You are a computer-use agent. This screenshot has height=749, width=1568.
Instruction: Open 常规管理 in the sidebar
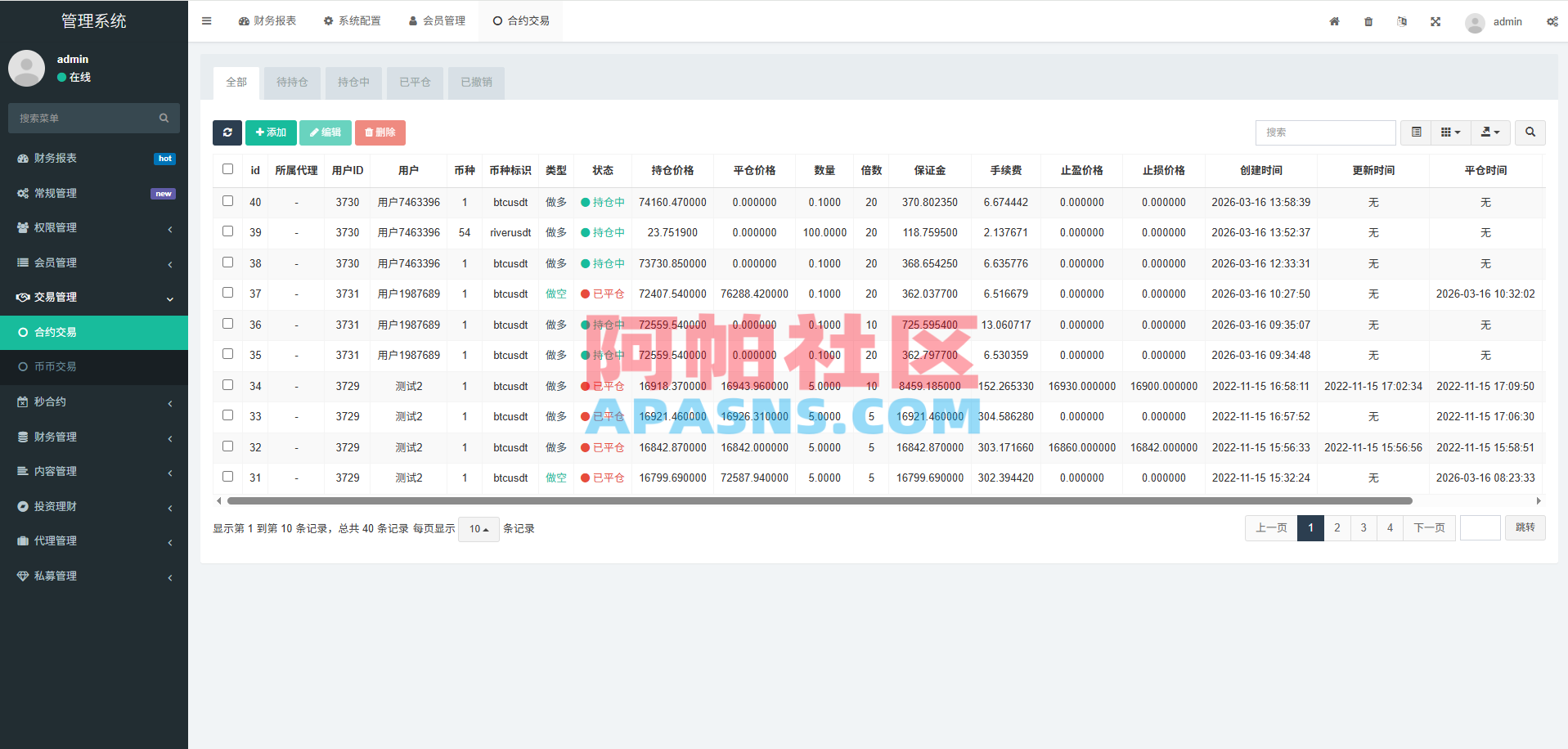point(94,193)
